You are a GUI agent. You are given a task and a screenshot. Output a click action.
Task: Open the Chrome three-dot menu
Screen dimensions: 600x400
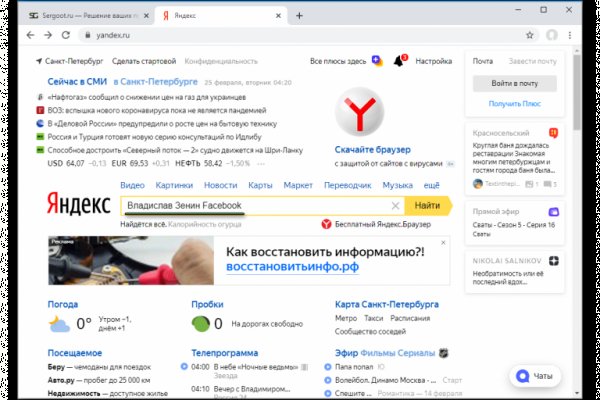572,35
